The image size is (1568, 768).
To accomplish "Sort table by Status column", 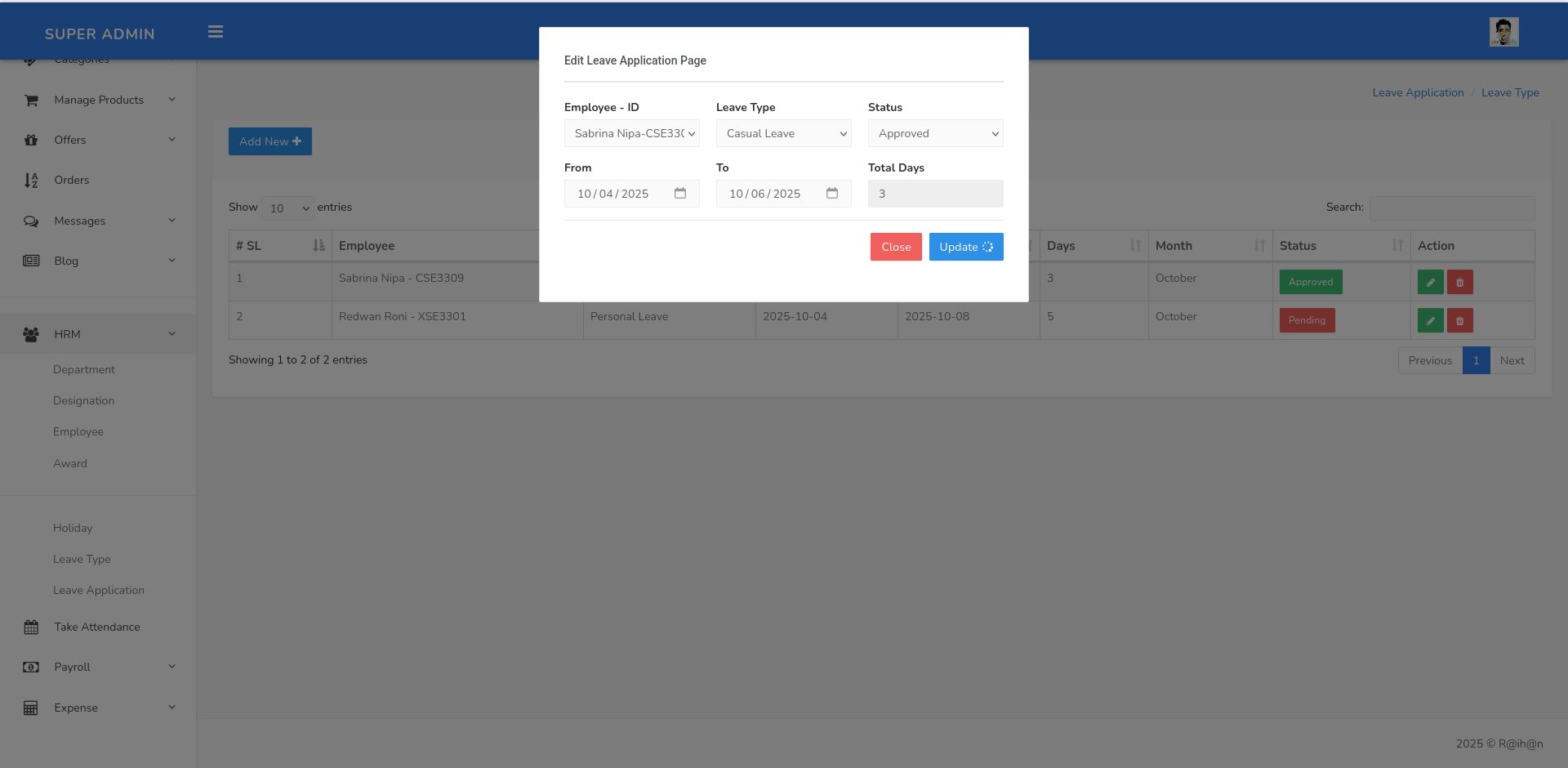I will pos(1341,246).
